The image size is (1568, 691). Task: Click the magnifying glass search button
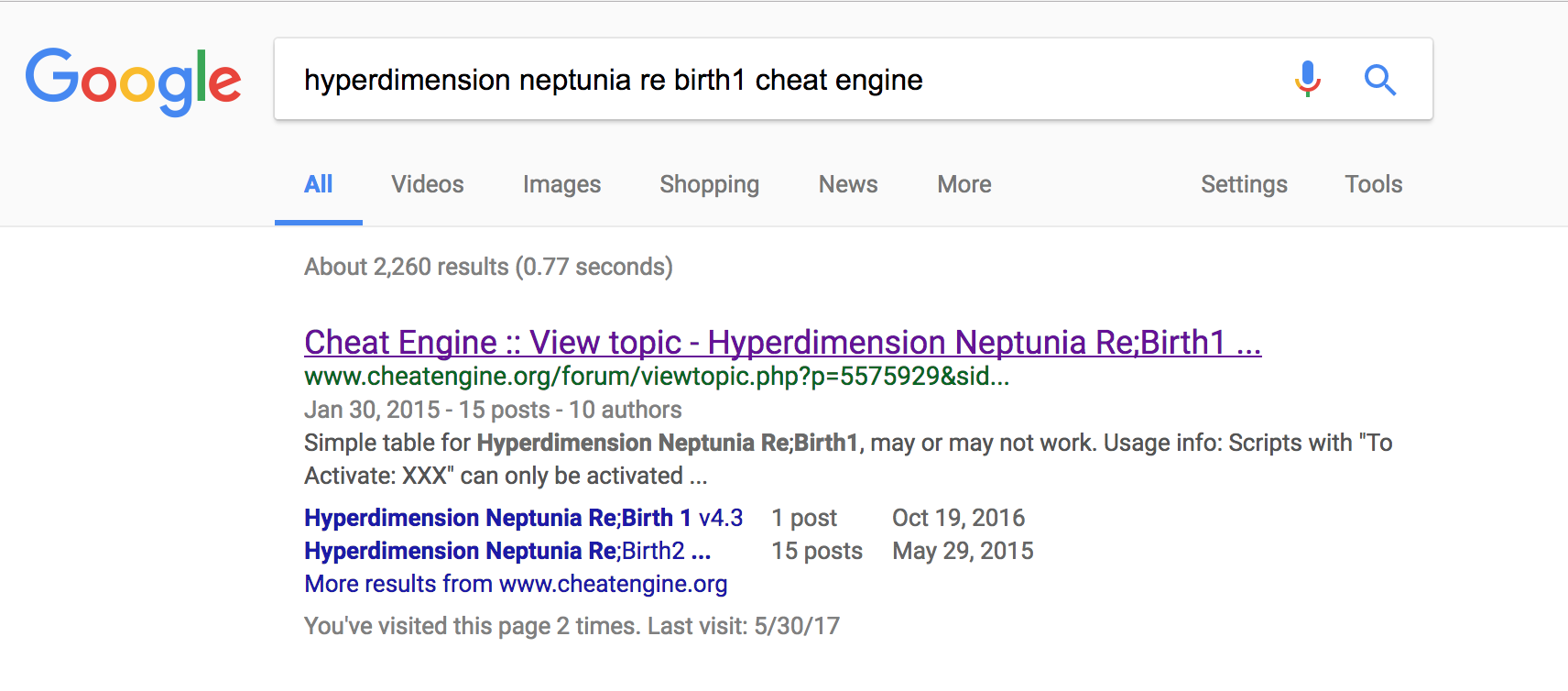1379,81
